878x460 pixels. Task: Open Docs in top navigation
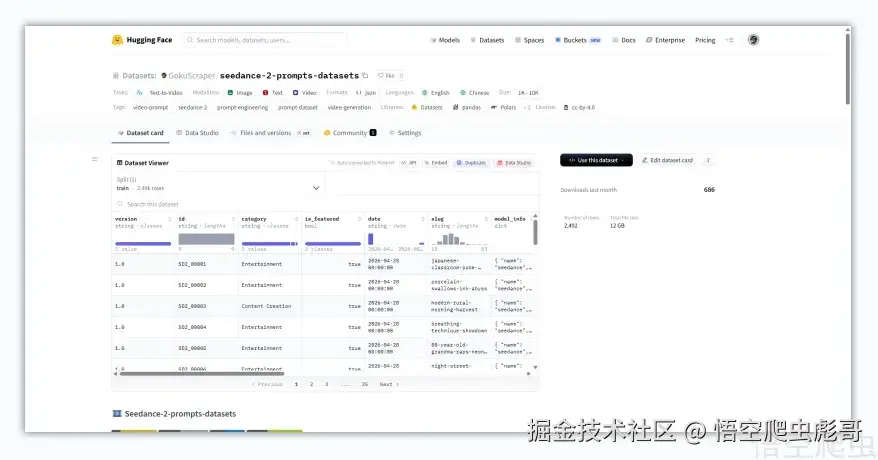[x=624, y=40]
